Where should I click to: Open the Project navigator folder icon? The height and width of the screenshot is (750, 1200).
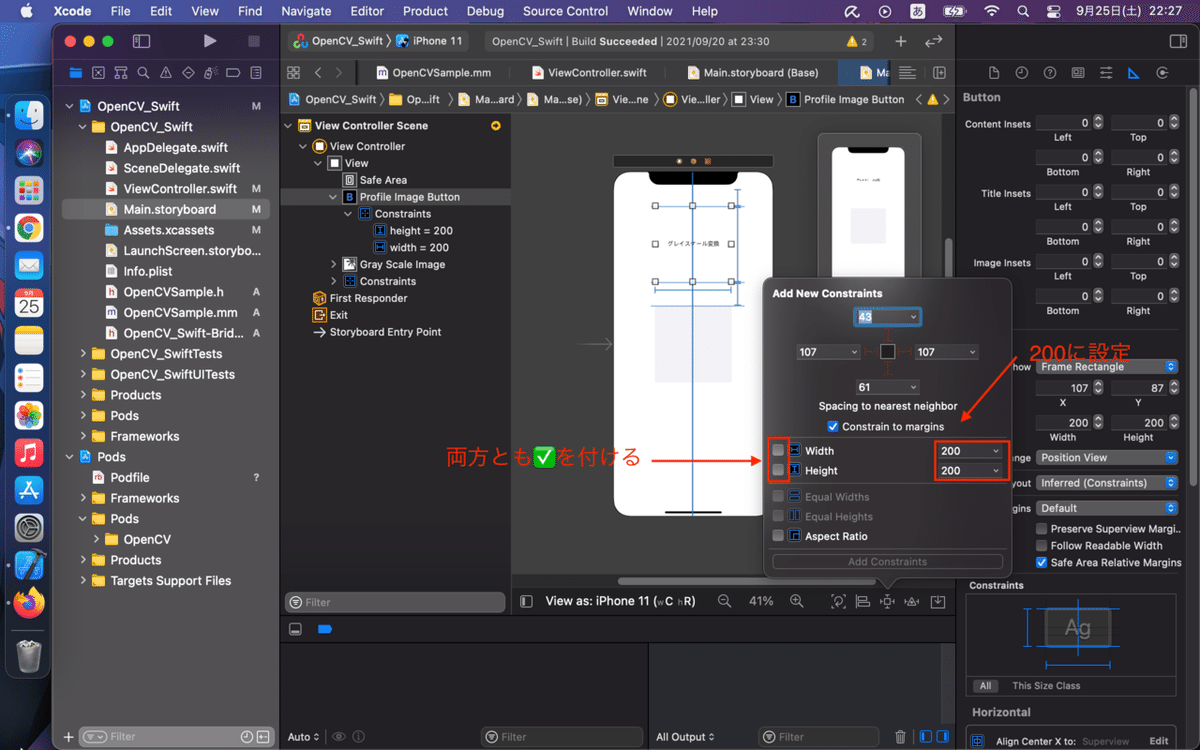pyautogui.click(x=75, y=73)
